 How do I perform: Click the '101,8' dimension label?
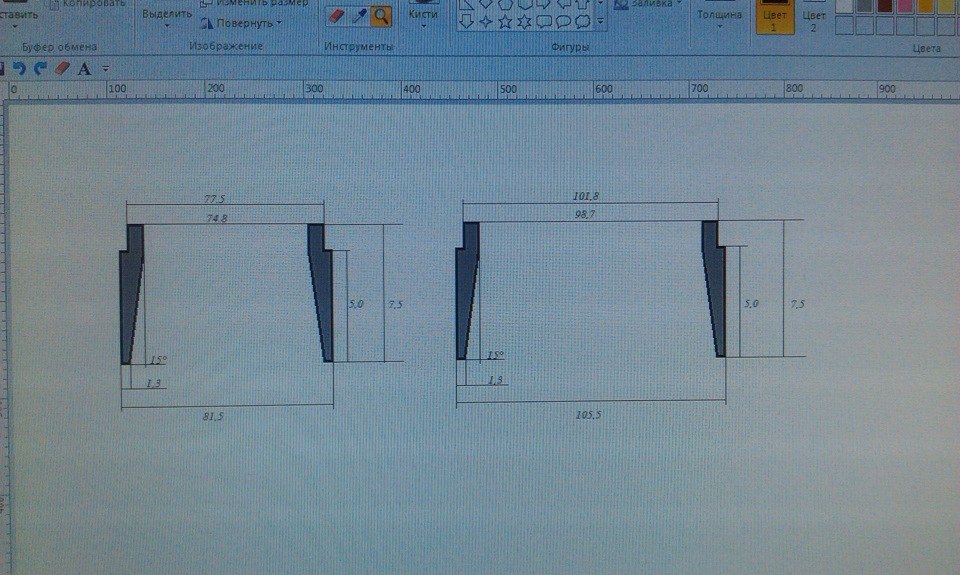tap(586, 196)
